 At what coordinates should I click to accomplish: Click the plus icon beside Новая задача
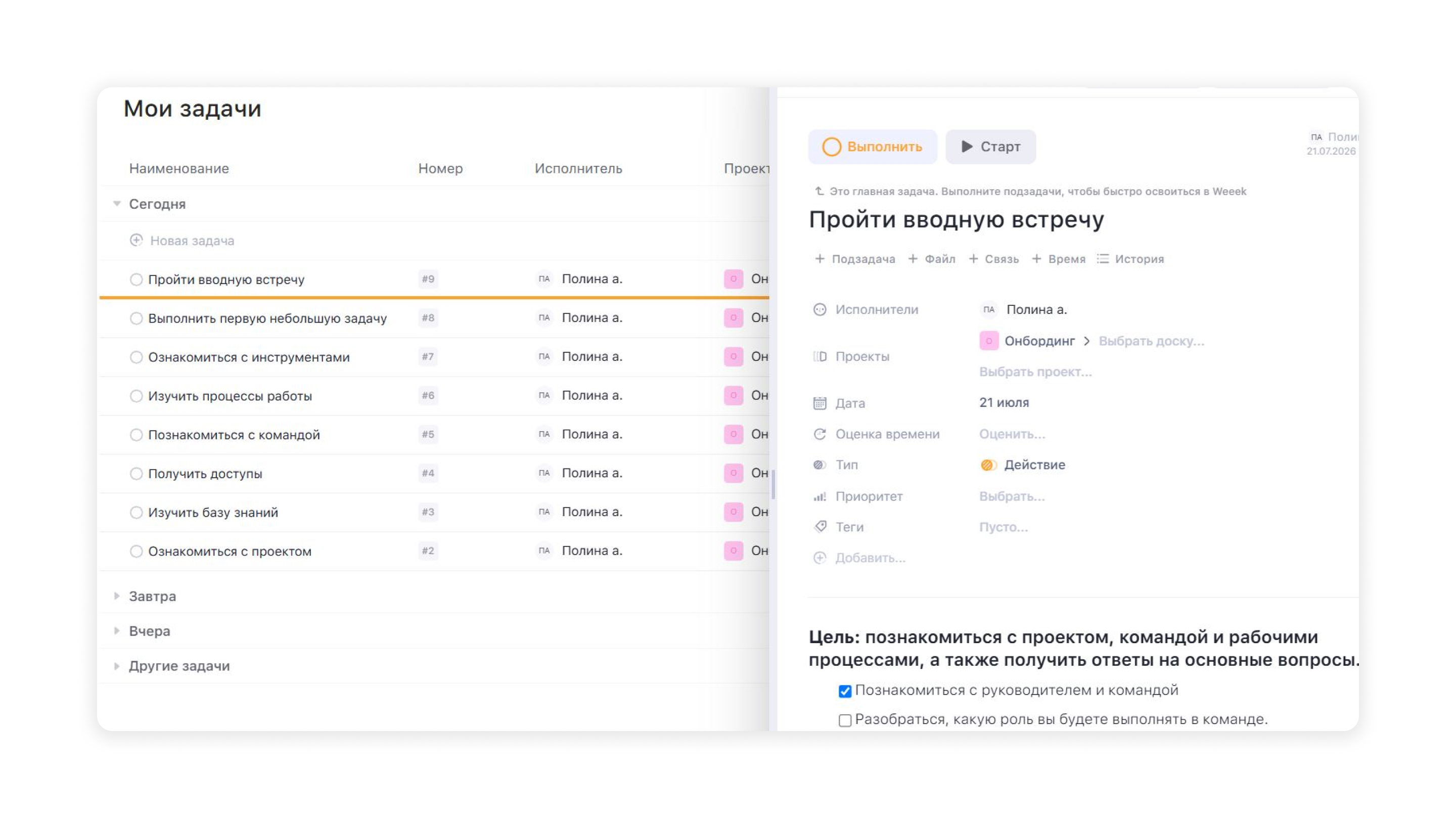coord(136,240)
